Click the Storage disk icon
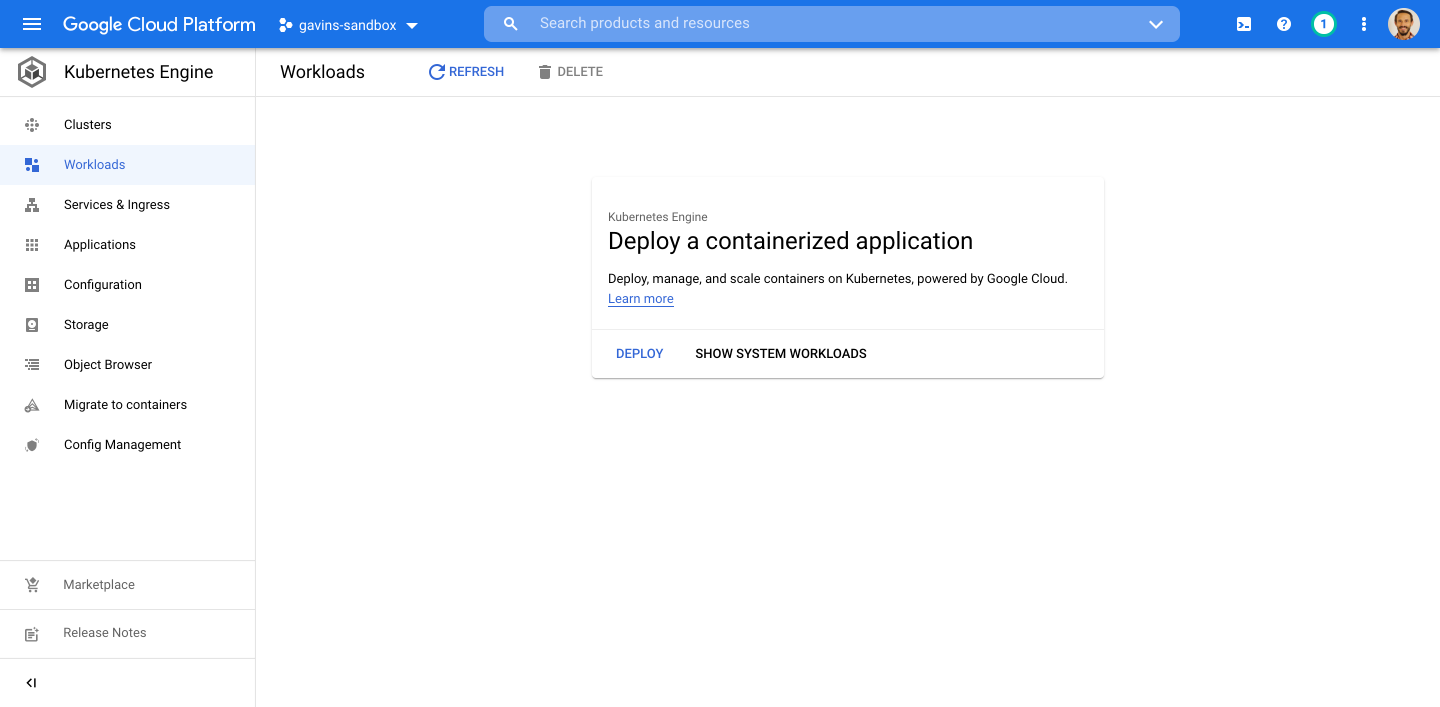Screen dimensions: 1440x707 (x=32, y=325)
